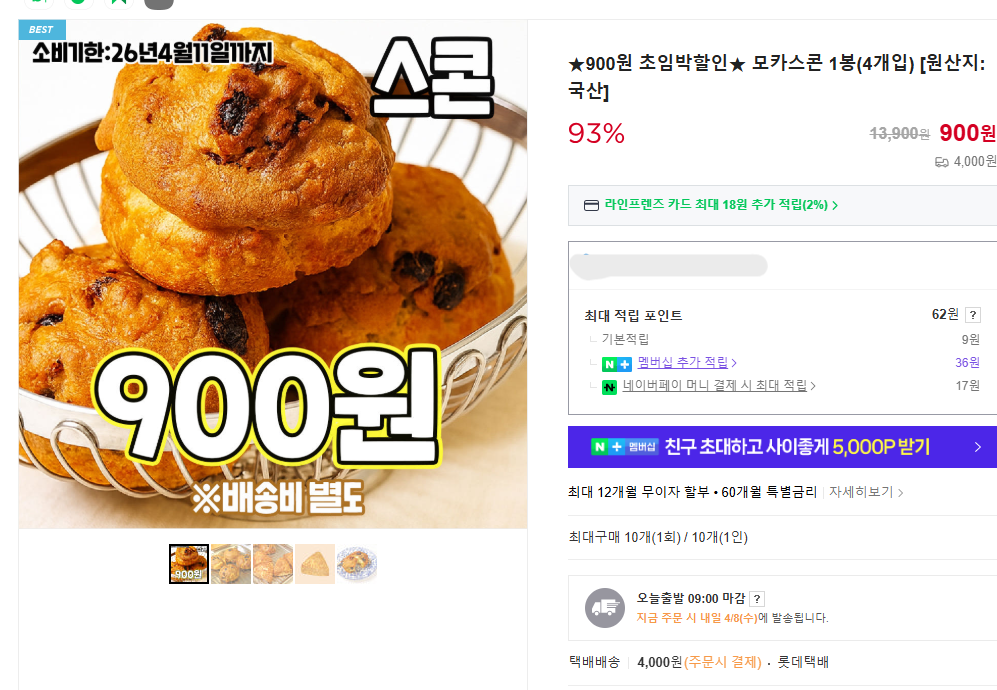Click the question mark next to 오늘출발 09:00 마감
The image size is (997, 690).
coord(757,599)
